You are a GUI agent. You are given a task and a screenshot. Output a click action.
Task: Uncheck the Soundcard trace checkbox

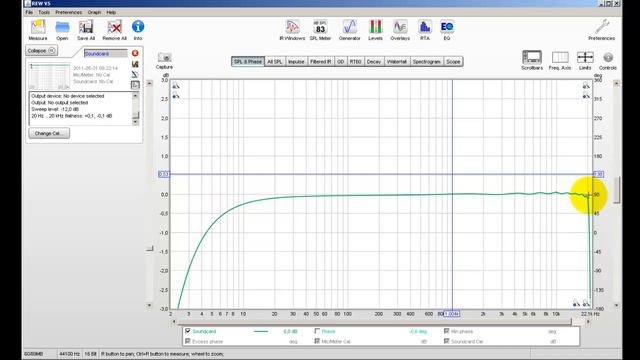(x=188, y=331)
